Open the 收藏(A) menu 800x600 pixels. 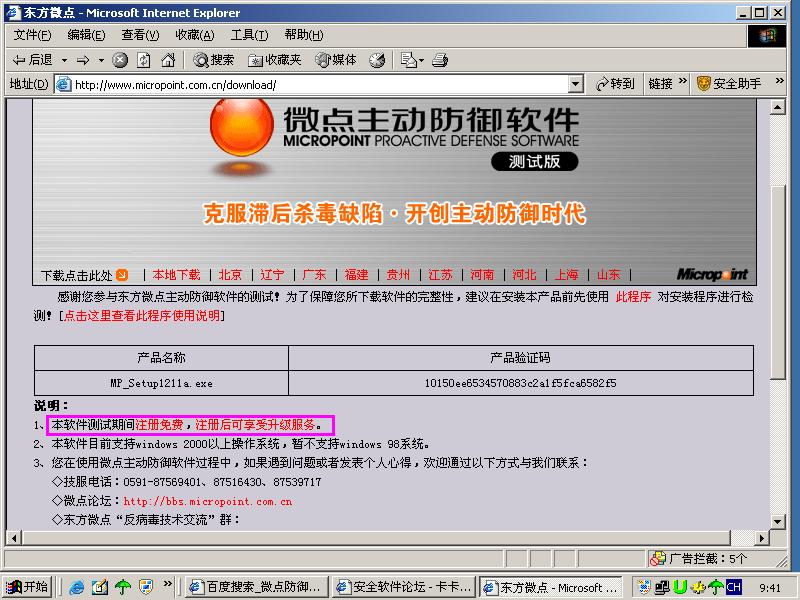coord(195,35)
